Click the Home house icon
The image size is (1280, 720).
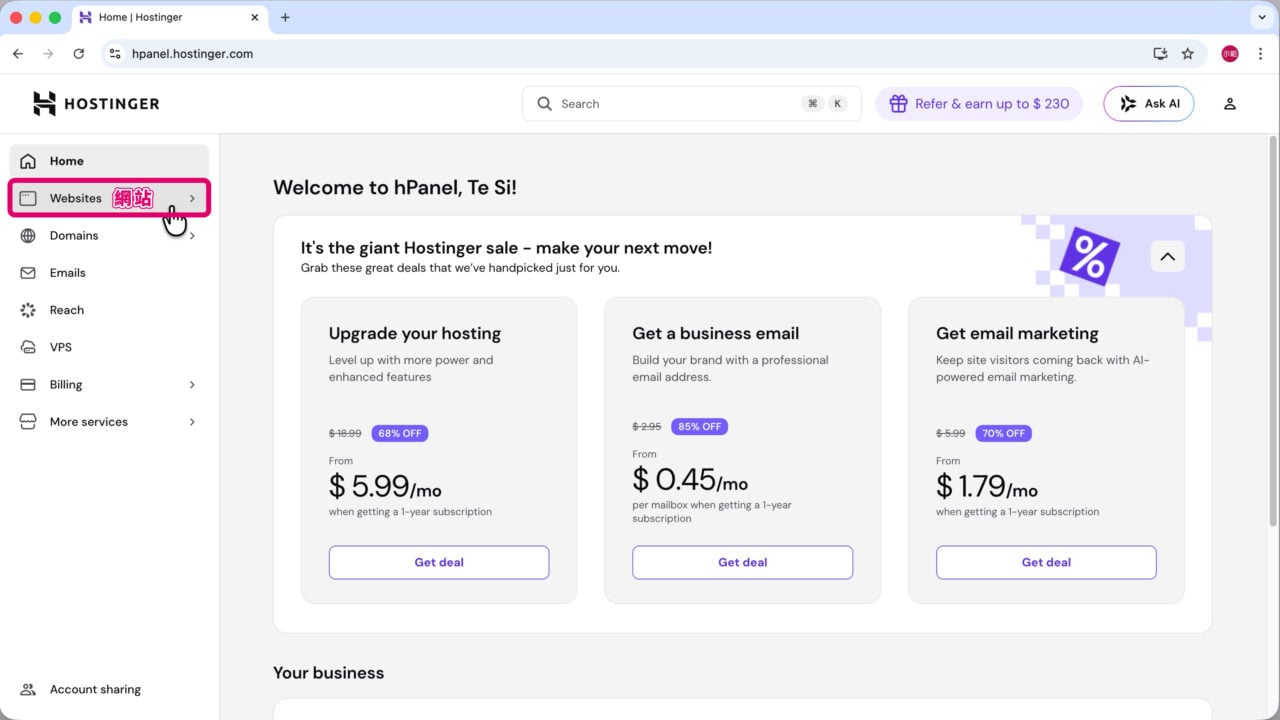click(x=28, y=161)
